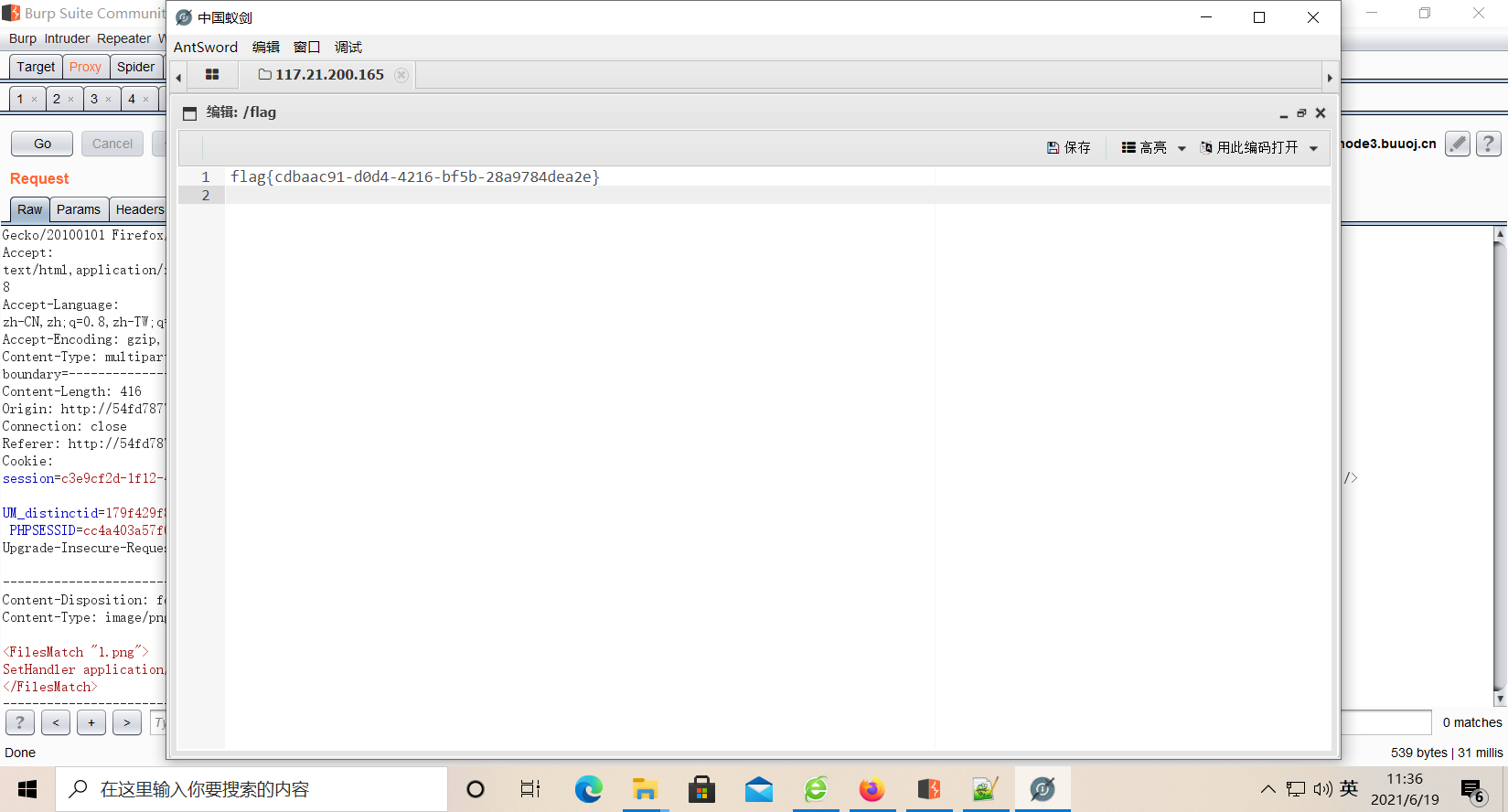Open the green notepad-style app on taskbar
The image size is (1508, 812).
(x=985, y=789)
